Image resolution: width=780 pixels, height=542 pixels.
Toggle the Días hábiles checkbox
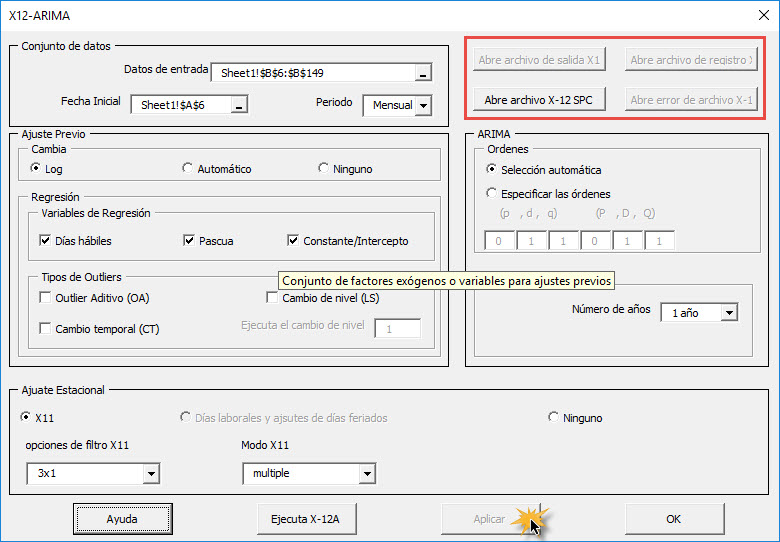coord(45,241)
